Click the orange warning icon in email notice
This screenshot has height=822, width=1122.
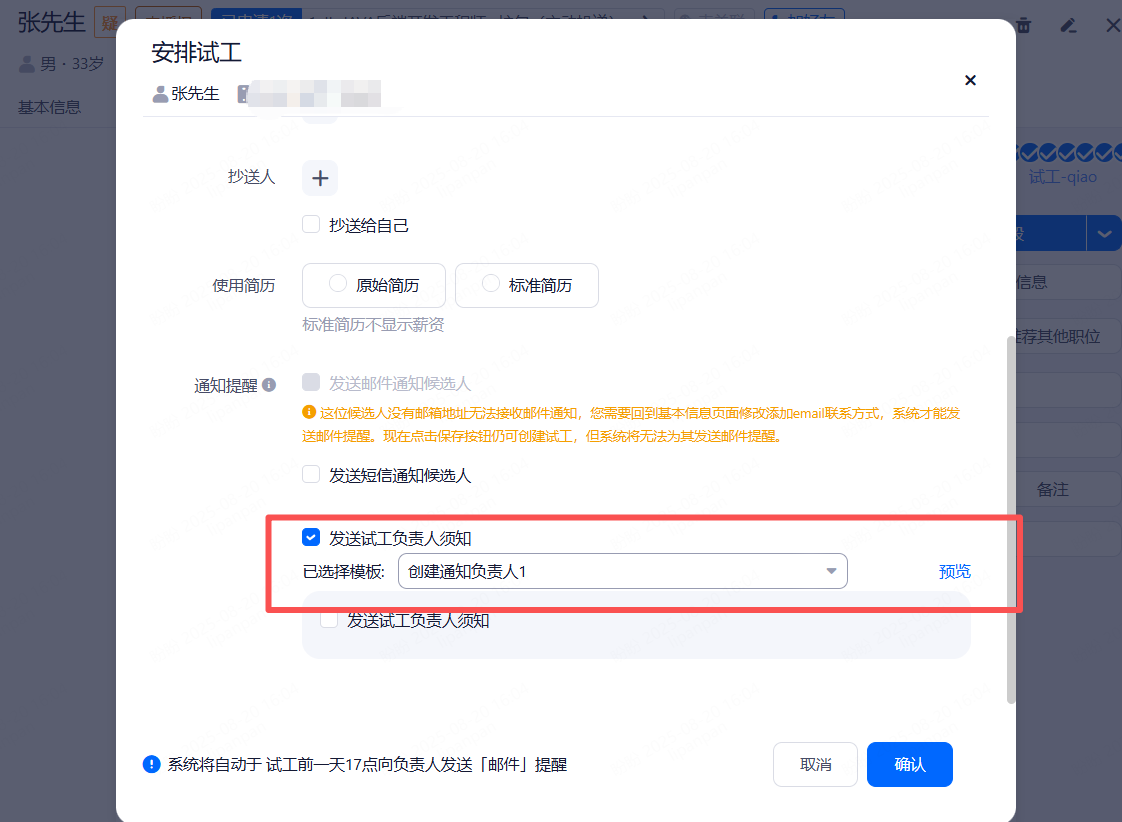pyautogui.click(x=309, y=412)
